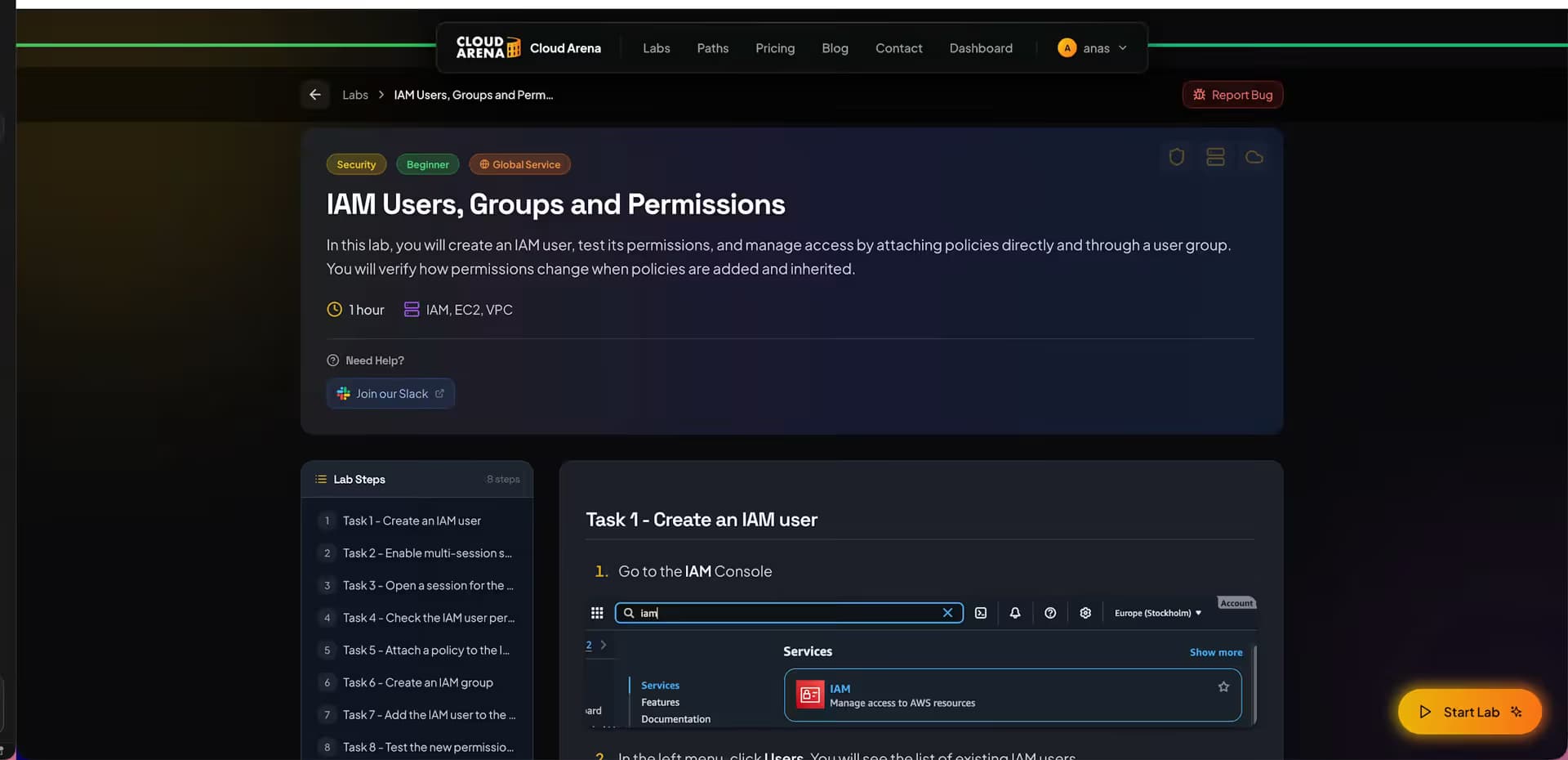
Task: Click the question mark Need Help icon
Action: coord(332,360)
